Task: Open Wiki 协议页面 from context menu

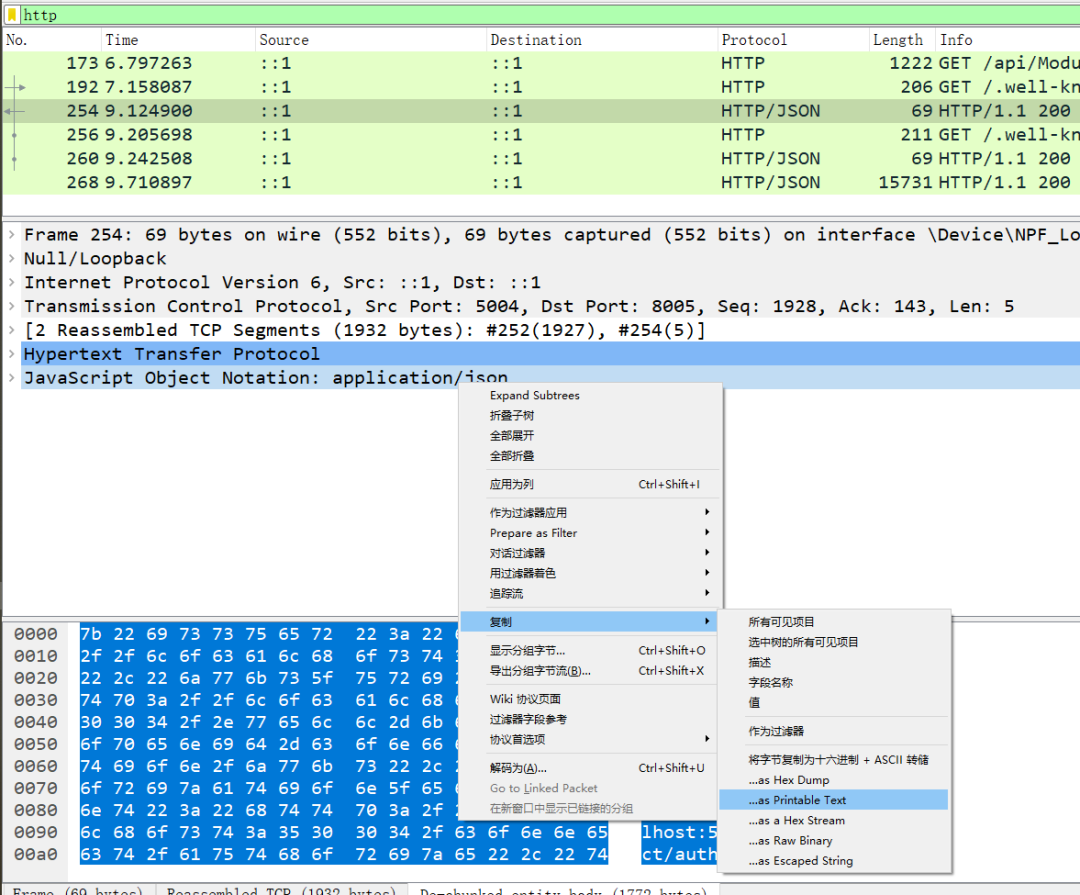Action: point(590,699)
